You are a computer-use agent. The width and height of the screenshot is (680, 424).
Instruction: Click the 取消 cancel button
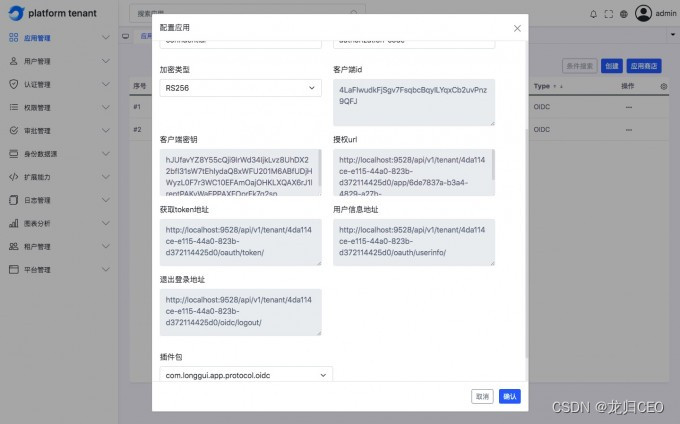(x=482, y=396)
